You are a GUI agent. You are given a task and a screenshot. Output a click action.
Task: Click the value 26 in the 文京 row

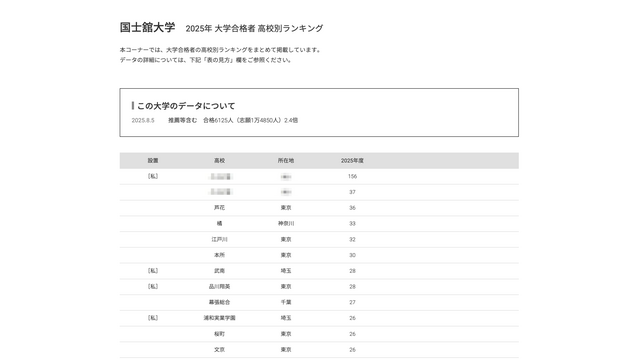pyautogui.click(x=352, y=350)
